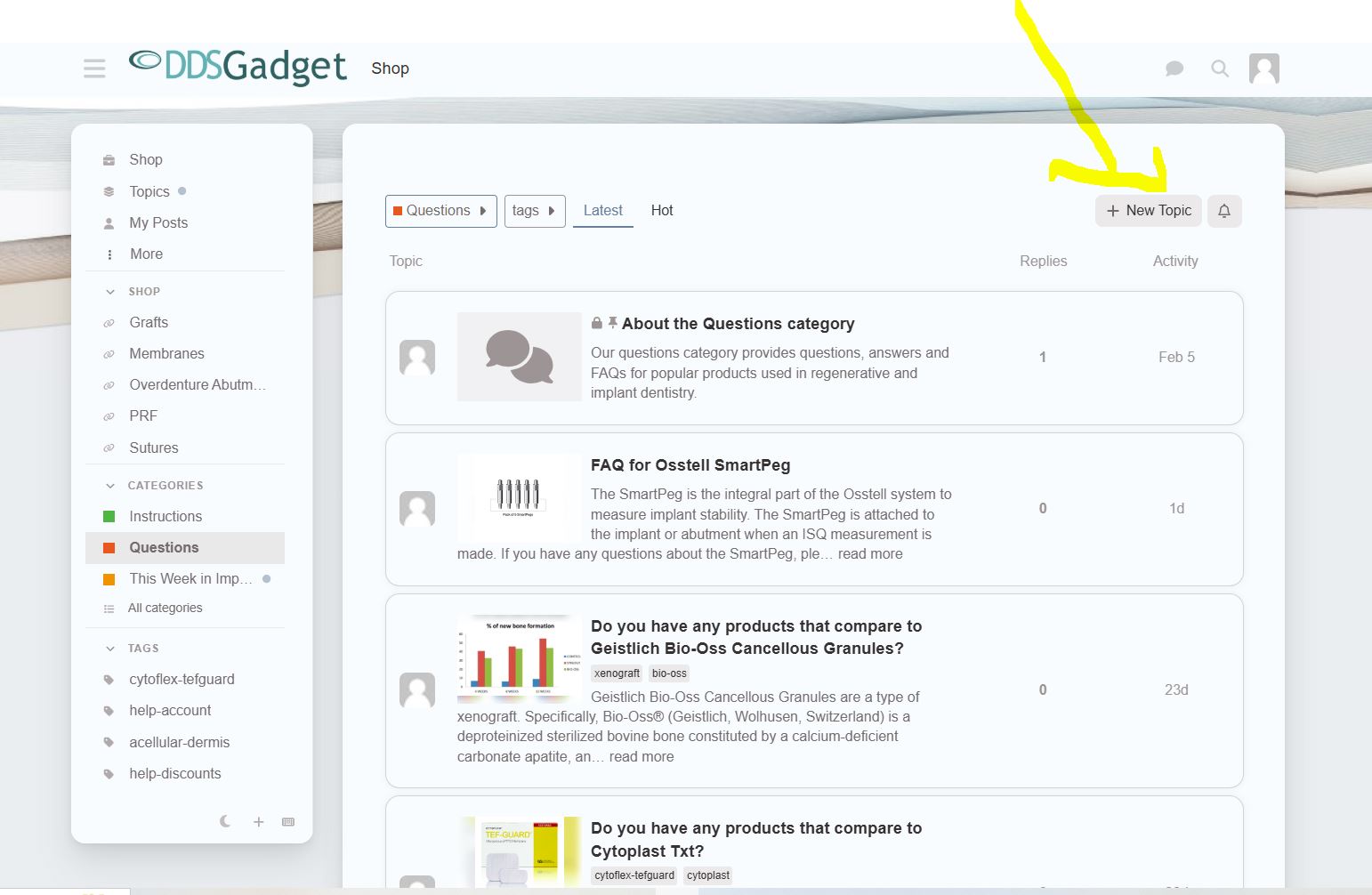
Task: Click poster avatar on FAQ for Osstell SmartPeg
Action: [417, 509]
